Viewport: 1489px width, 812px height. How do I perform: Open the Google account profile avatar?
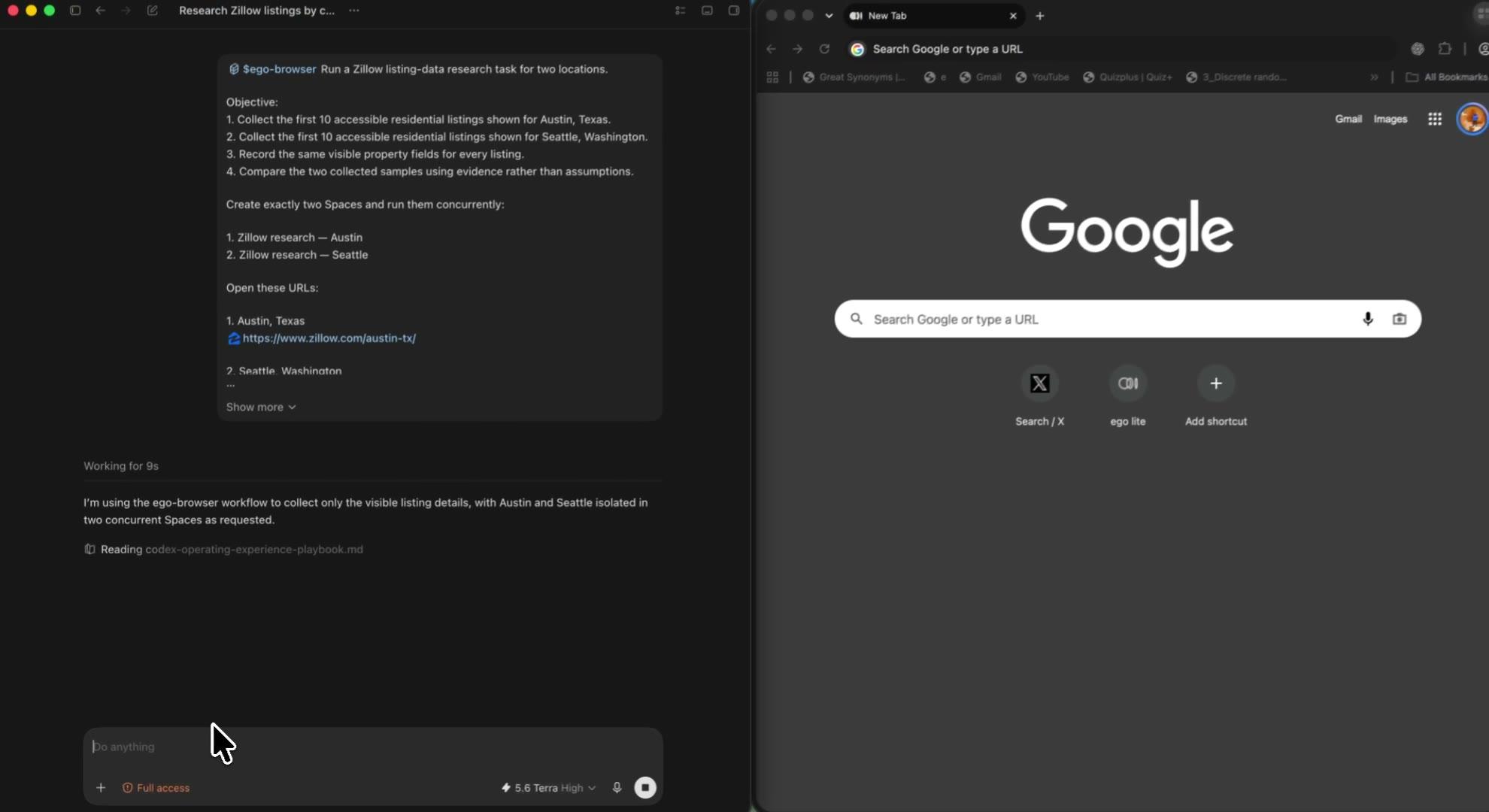tap(1472, 119)
